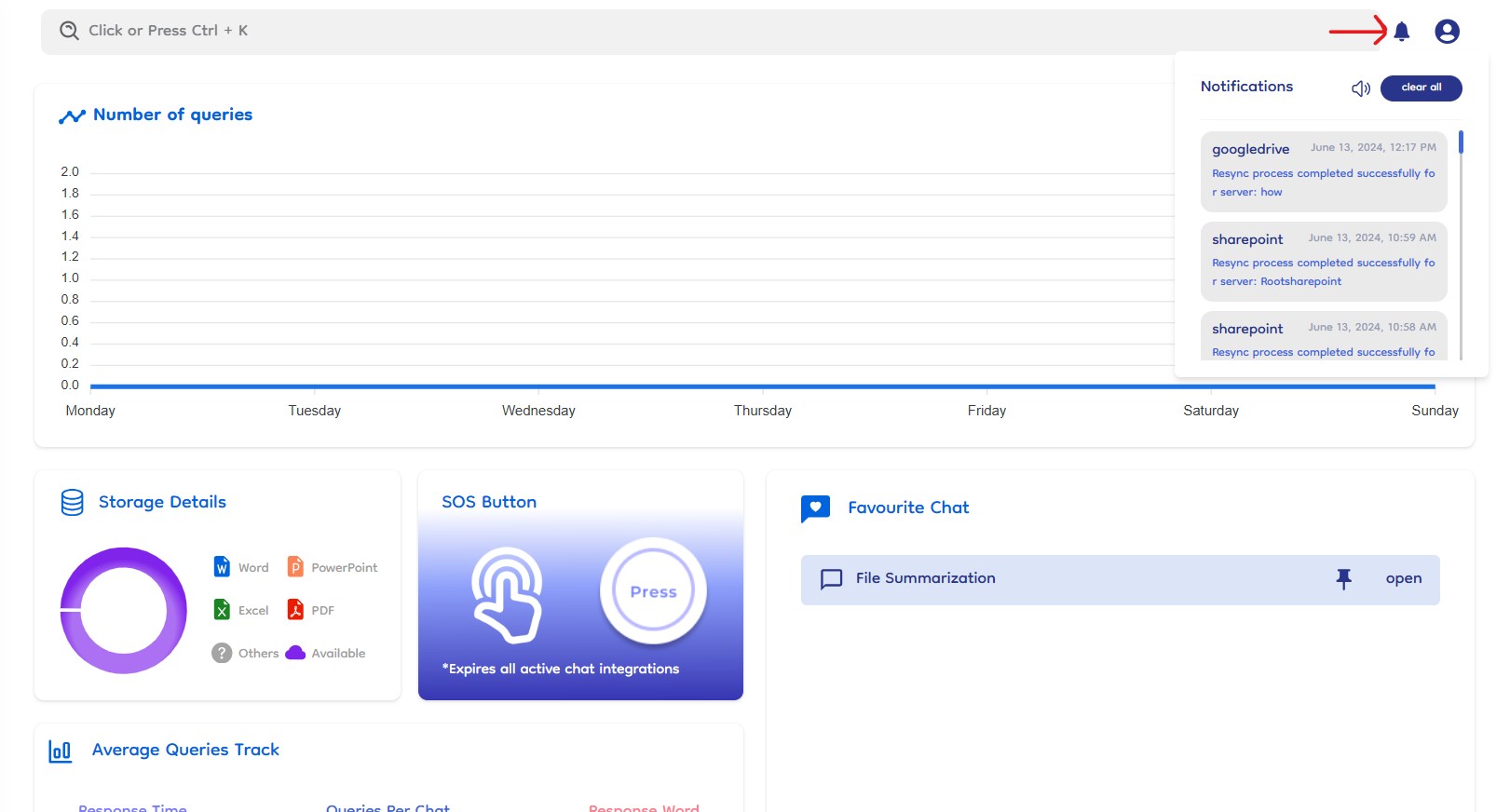The image size is (1510, 812).
Task: Open the File Summarization favourite chat
Action: (1403, 579)
